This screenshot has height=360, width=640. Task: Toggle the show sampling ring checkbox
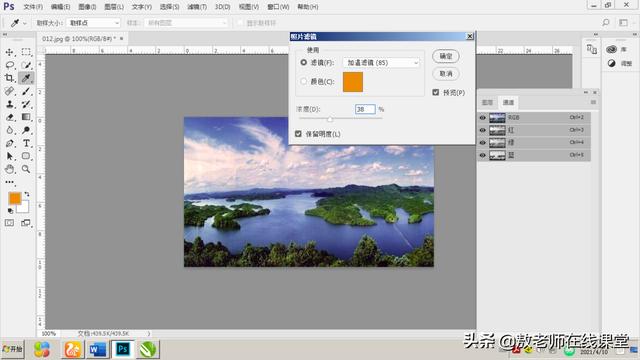pyautogui.click(x=240, y=23)
